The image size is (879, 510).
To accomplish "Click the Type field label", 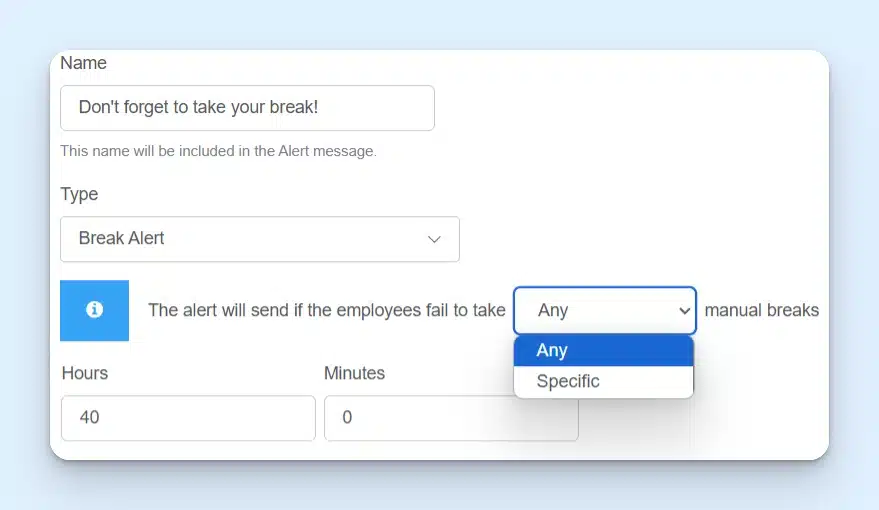I will point(79,194).
